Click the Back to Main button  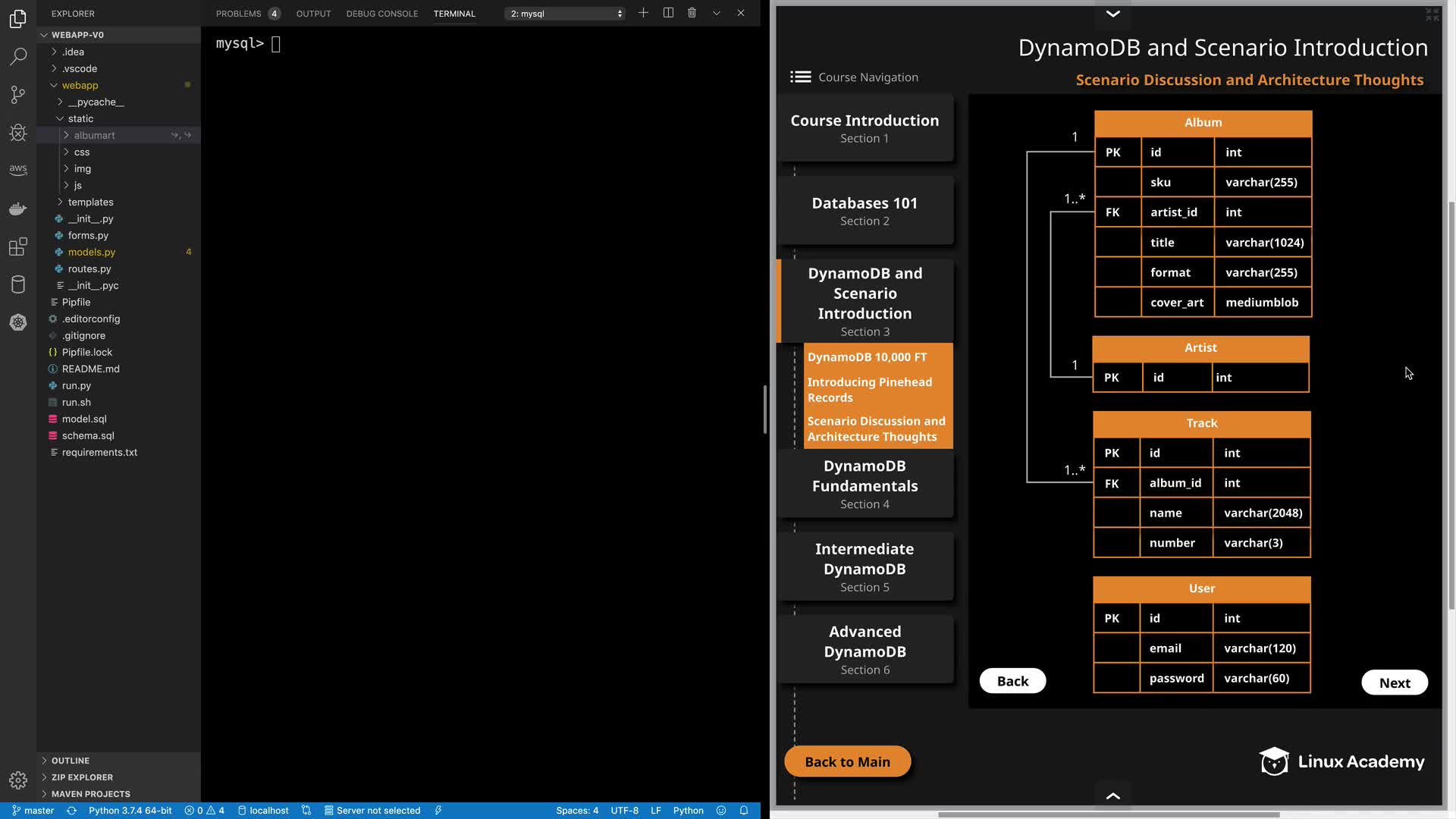click(847, 761)
